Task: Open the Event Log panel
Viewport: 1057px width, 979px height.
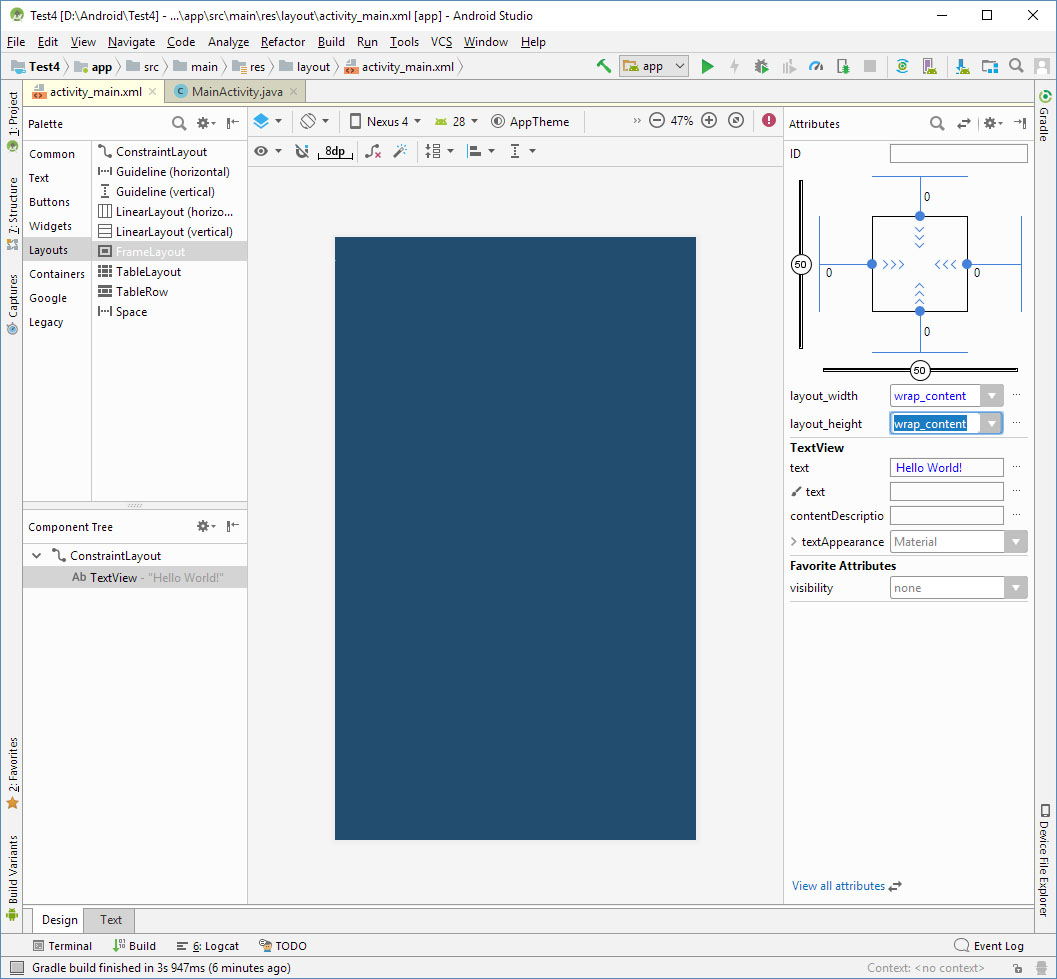Action: pyautogui.click(x=989, y=945)
